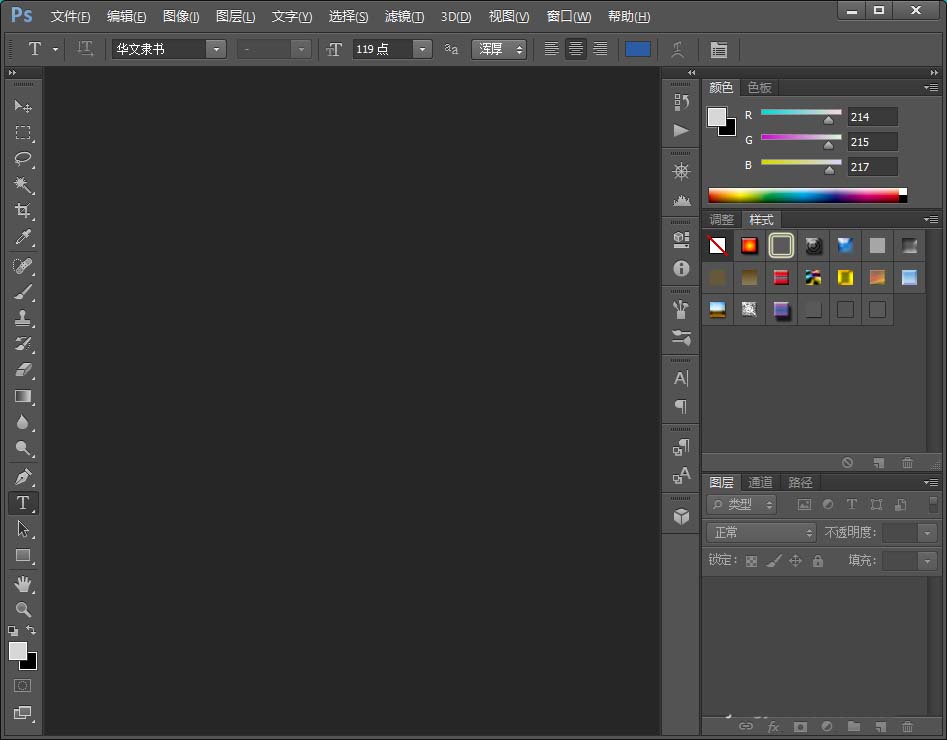The height and width of the screenshot is (740, 947).
Task: Select the Pen tool
Action: tap(22, 476)
